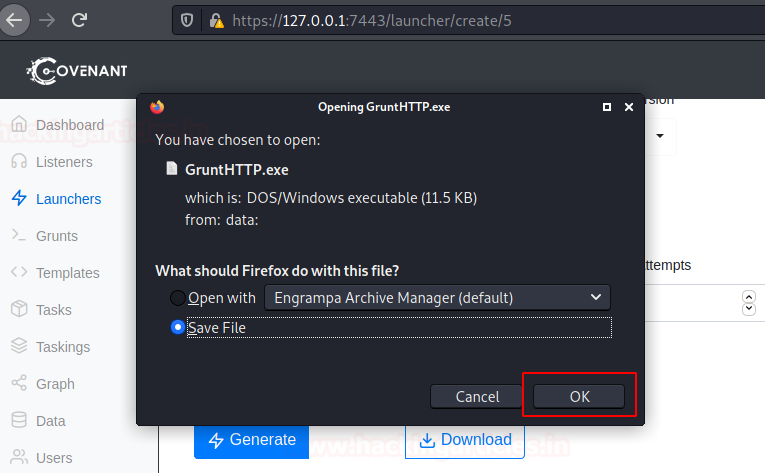Open the dropdown arrow behind the dialog
This screenshot has height=473, width=765.
coord(660,136)
